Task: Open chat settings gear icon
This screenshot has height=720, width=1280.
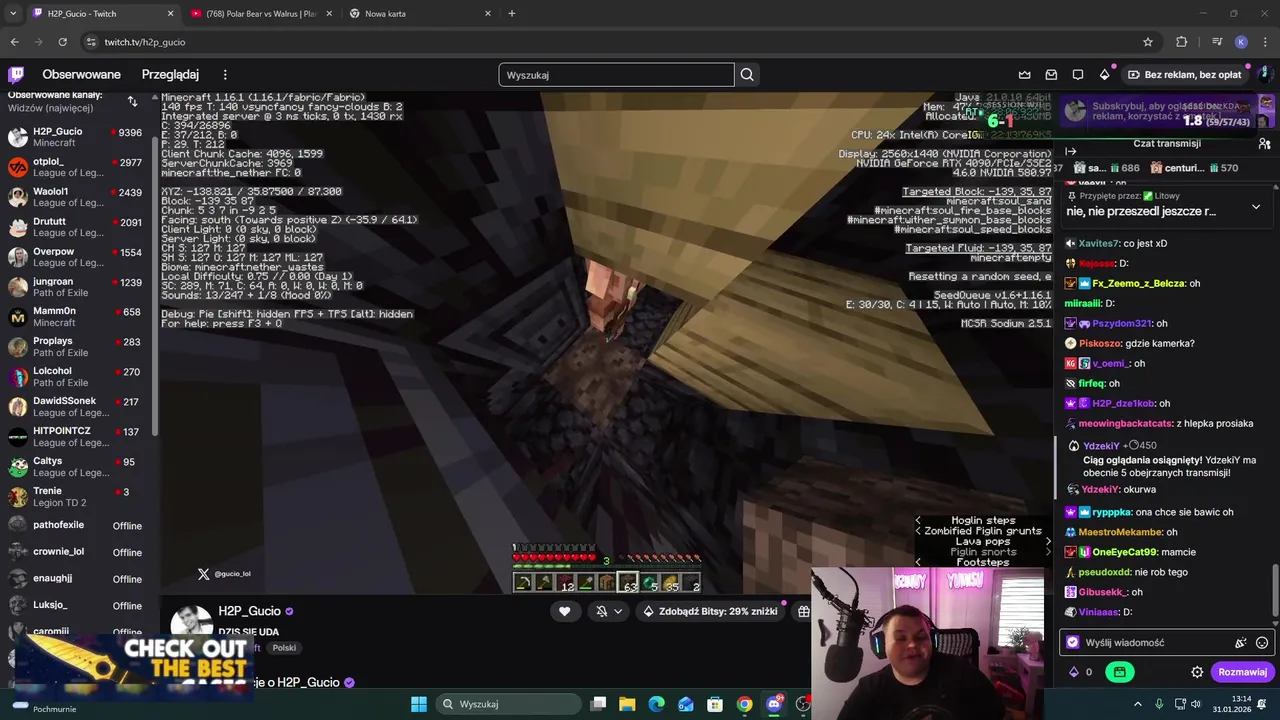Action: pyautogui.click(x=1197, y=672)
